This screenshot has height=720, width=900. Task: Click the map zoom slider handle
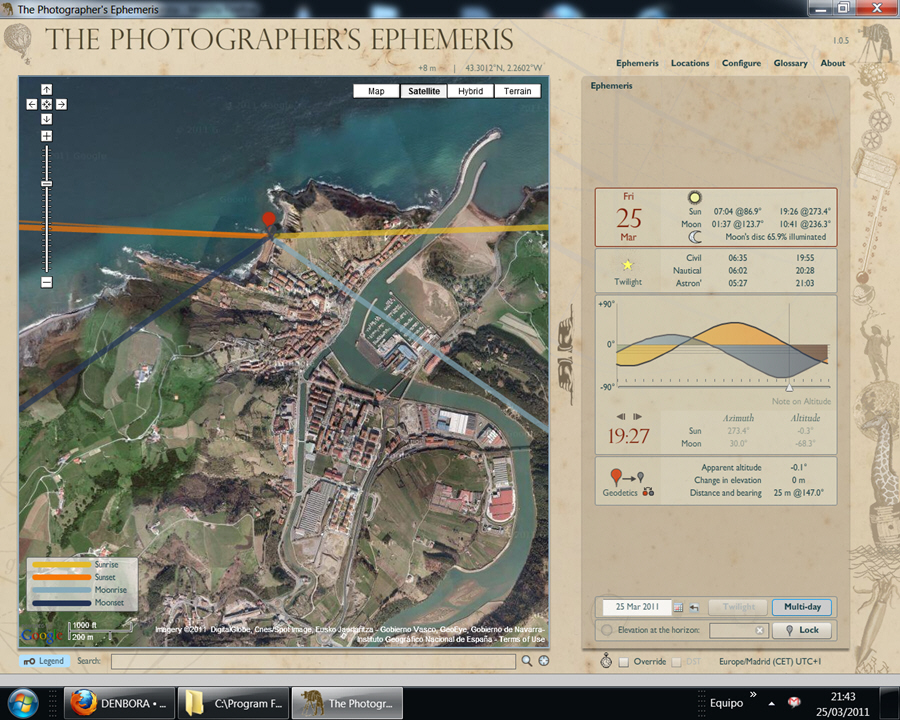pyautogui.click(x=46, y=184)
